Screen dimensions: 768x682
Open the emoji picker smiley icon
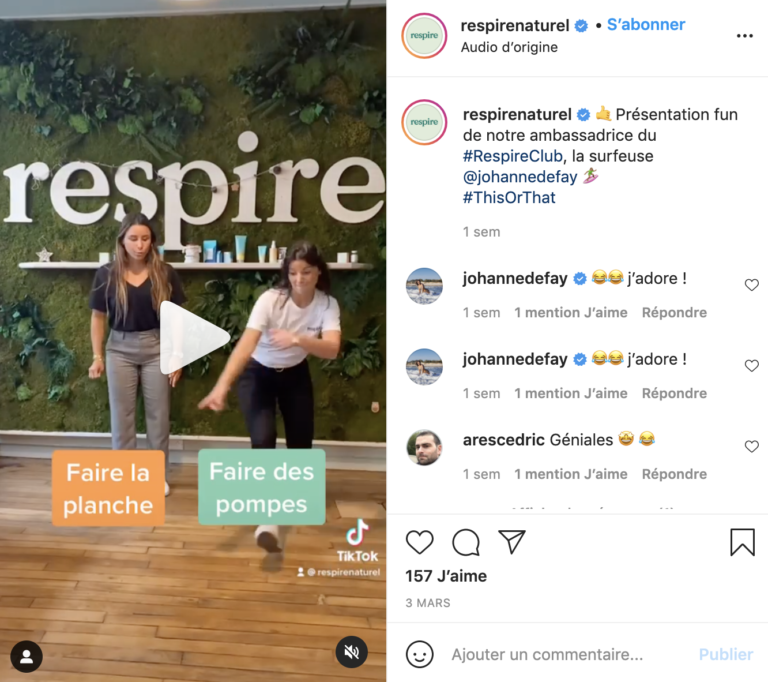click(420, 654)
